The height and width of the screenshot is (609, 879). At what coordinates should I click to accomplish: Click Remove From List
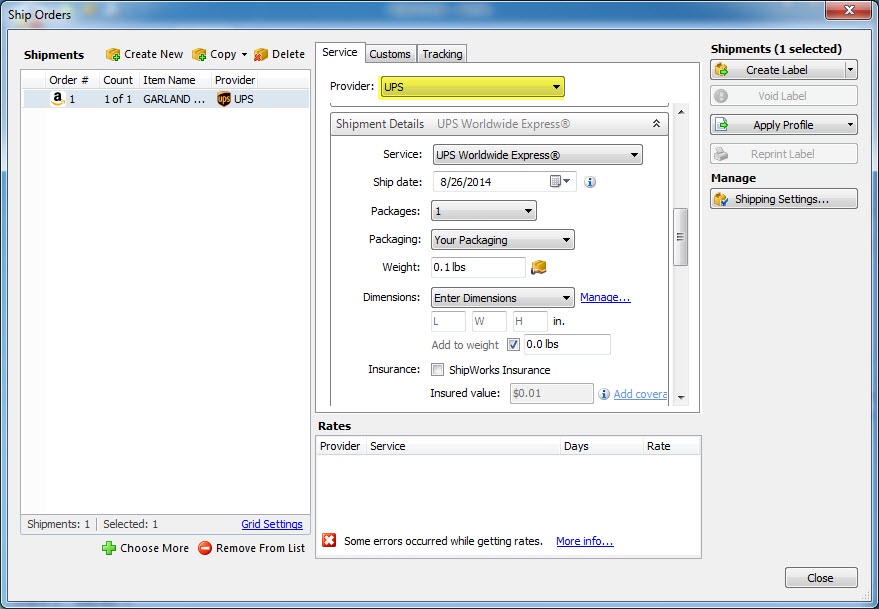[252, 548]
